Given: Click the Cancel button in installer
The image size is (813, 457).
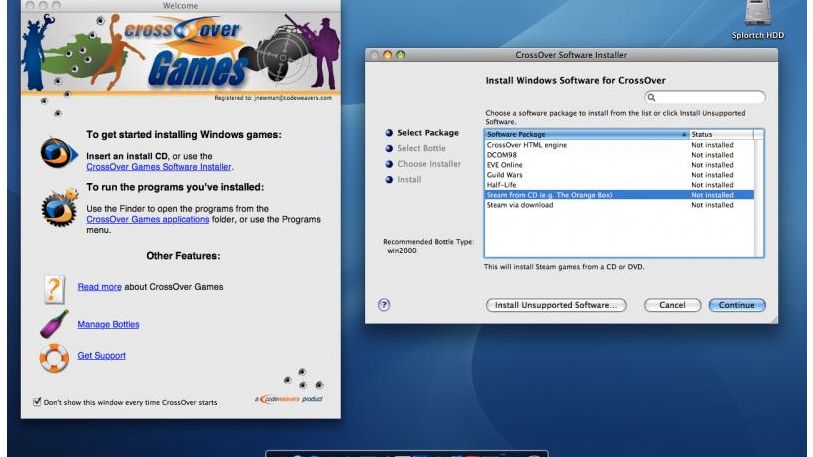Looking at the screenshot, I should tap(672, 305).
